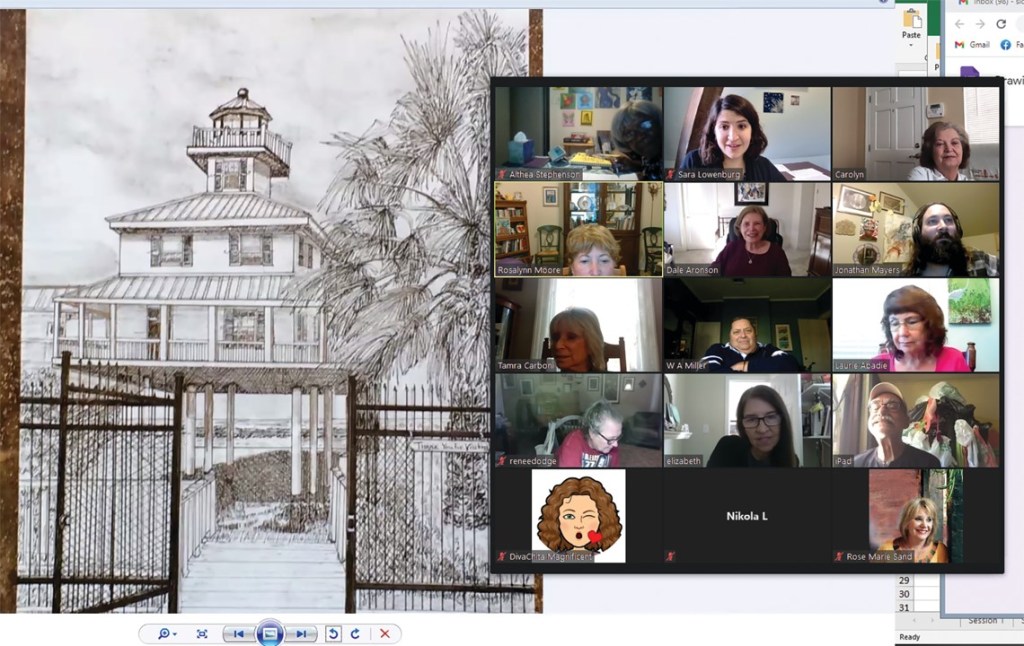This screenshot has height=646, width=1024.
Task: Rotate the image clockwise
Action: click(355, 634)
